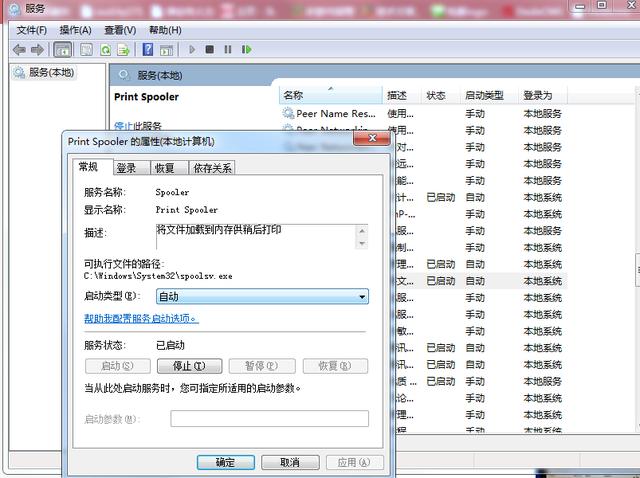Click the Export list toolbar icon
Viewport: 640px width, 478px height.
click(123, 50)
